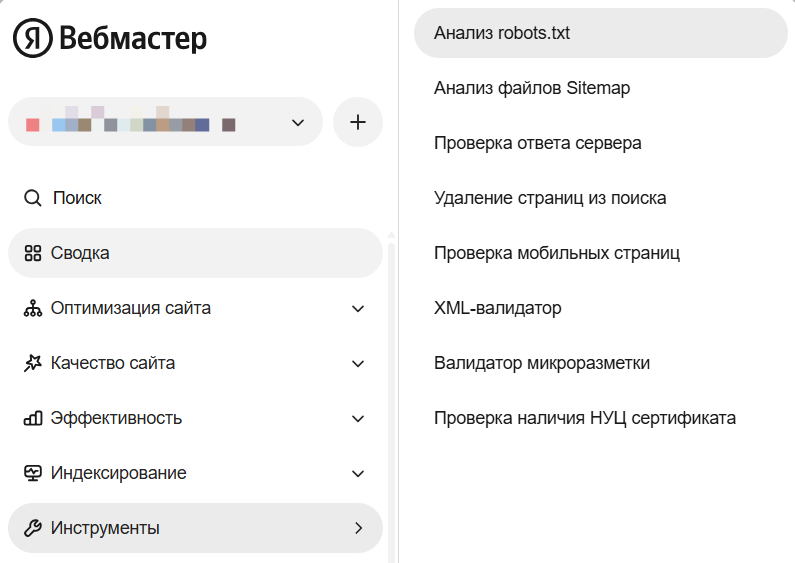Open Эффективность menu item
The width and height of the screenshot is (795, 563).
tap(195, 418)
